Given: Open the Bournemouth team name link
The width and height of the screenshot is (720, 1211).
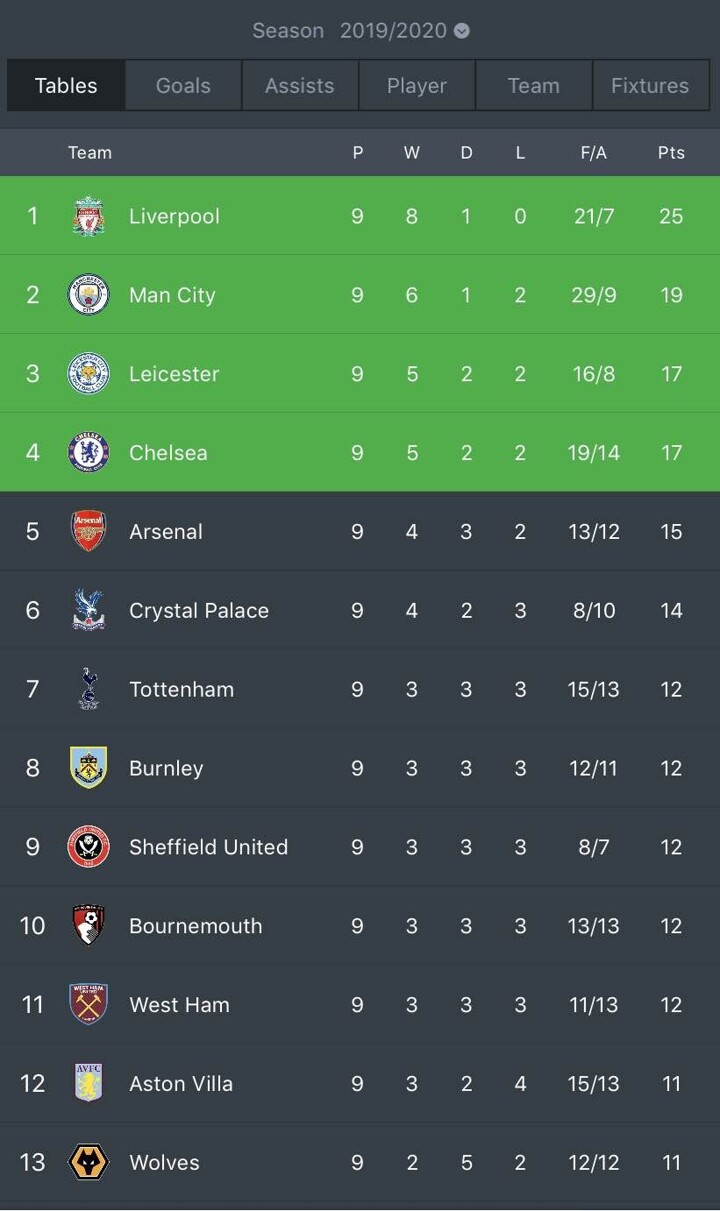Looking at the screenshot, I should point(195,926).
